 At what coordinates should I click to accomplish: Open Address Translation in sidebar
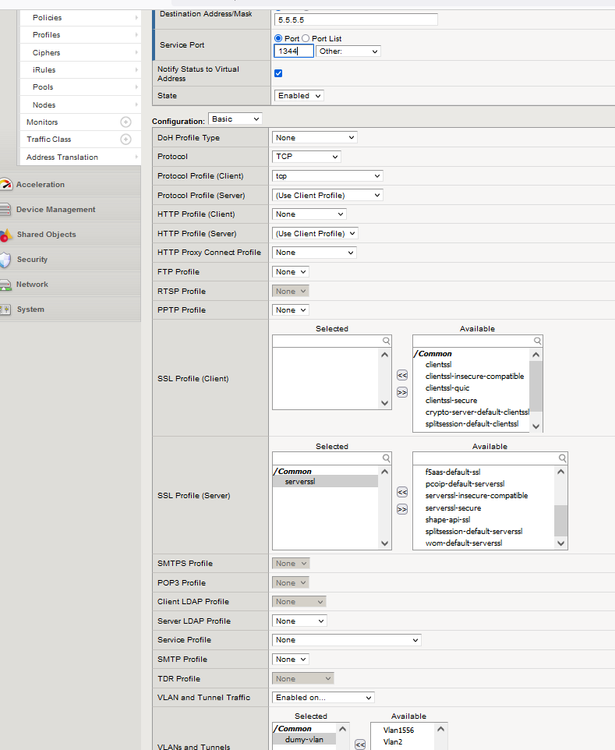(62, 157)
